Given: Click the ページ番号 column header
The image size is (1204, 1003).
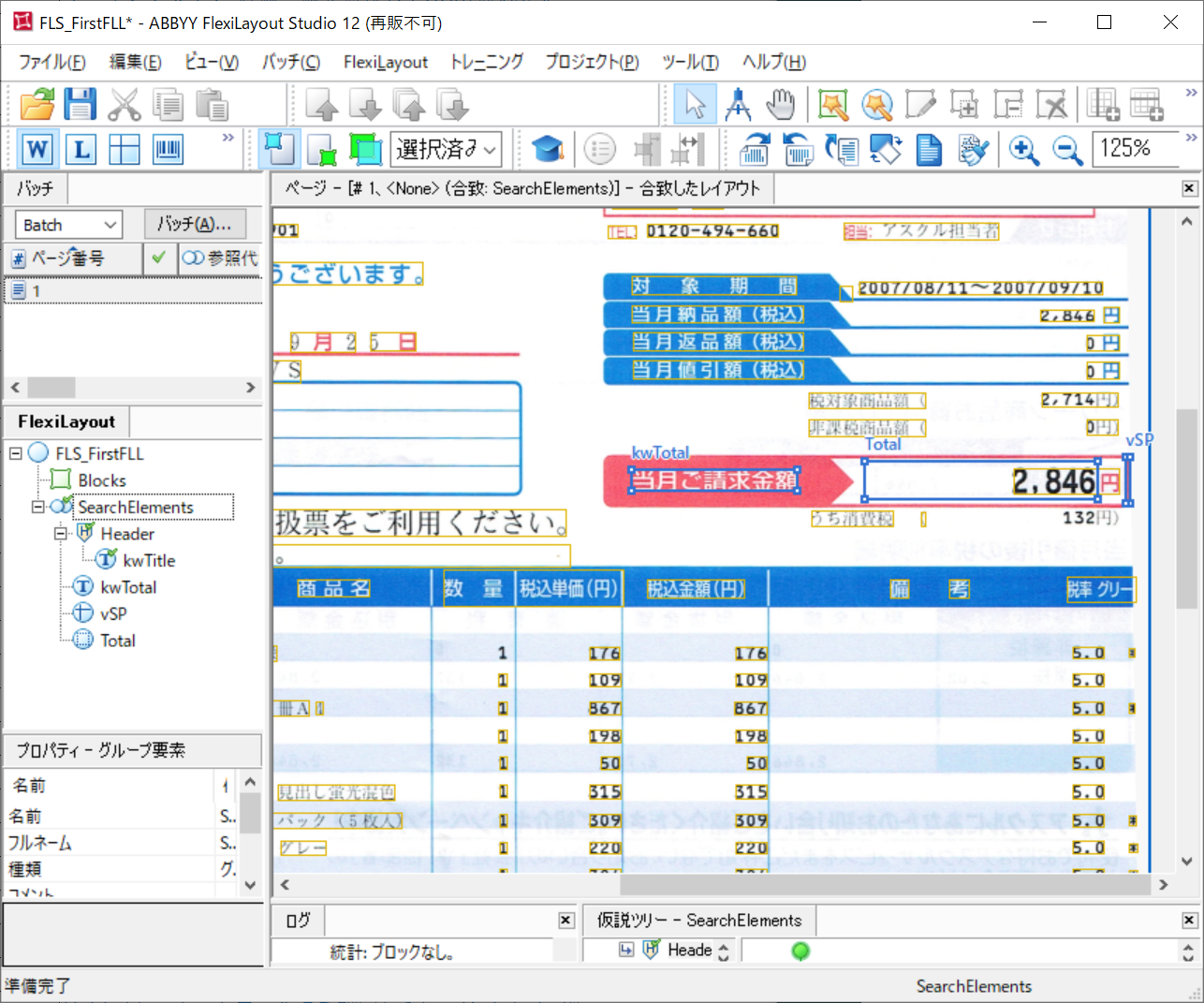Looking at the screenshot, I should coord(74,258).
